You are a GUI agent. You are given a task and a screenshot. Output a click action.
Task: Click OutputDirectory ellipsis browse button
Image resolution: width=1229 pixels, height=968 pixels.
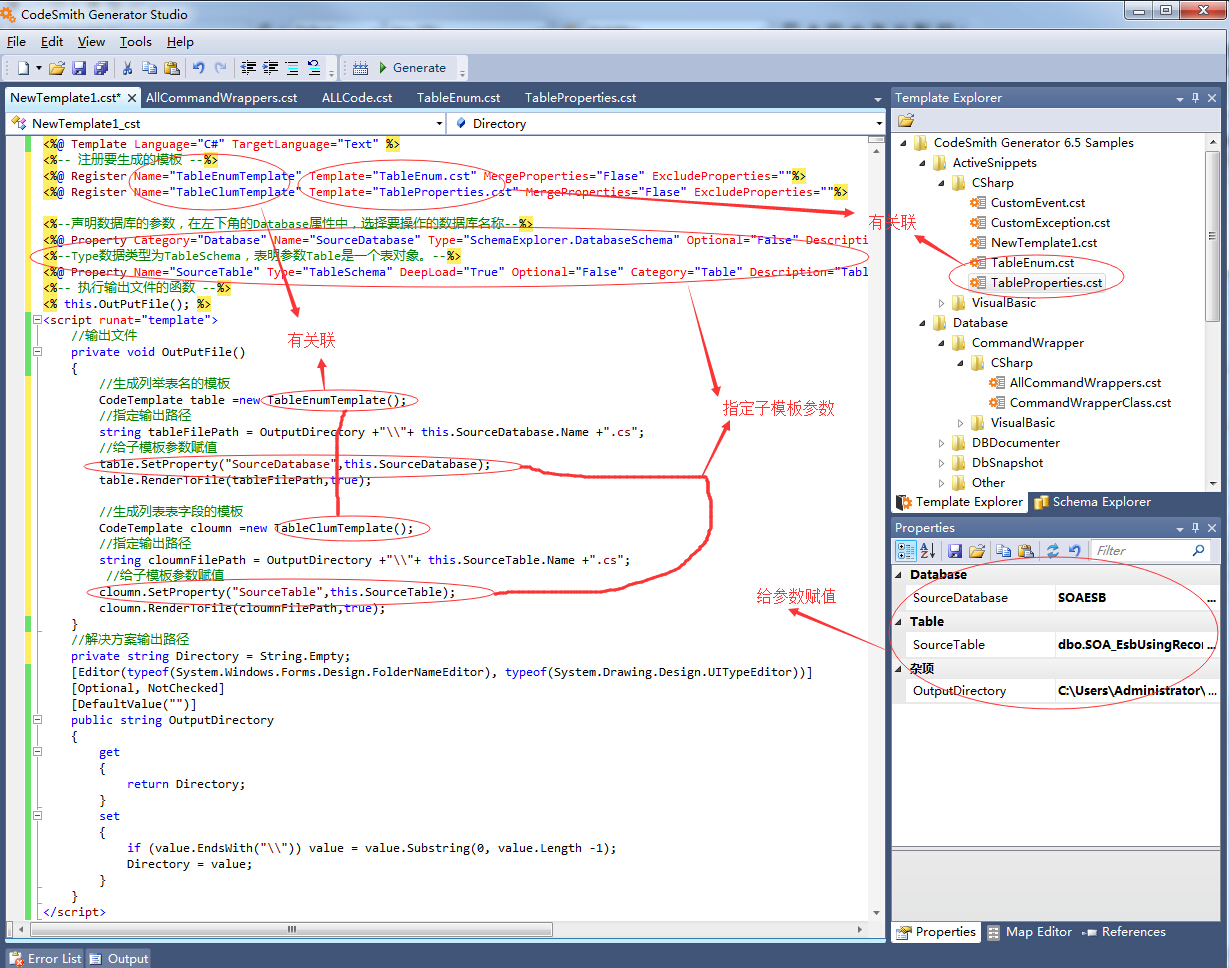(1212, 691)
